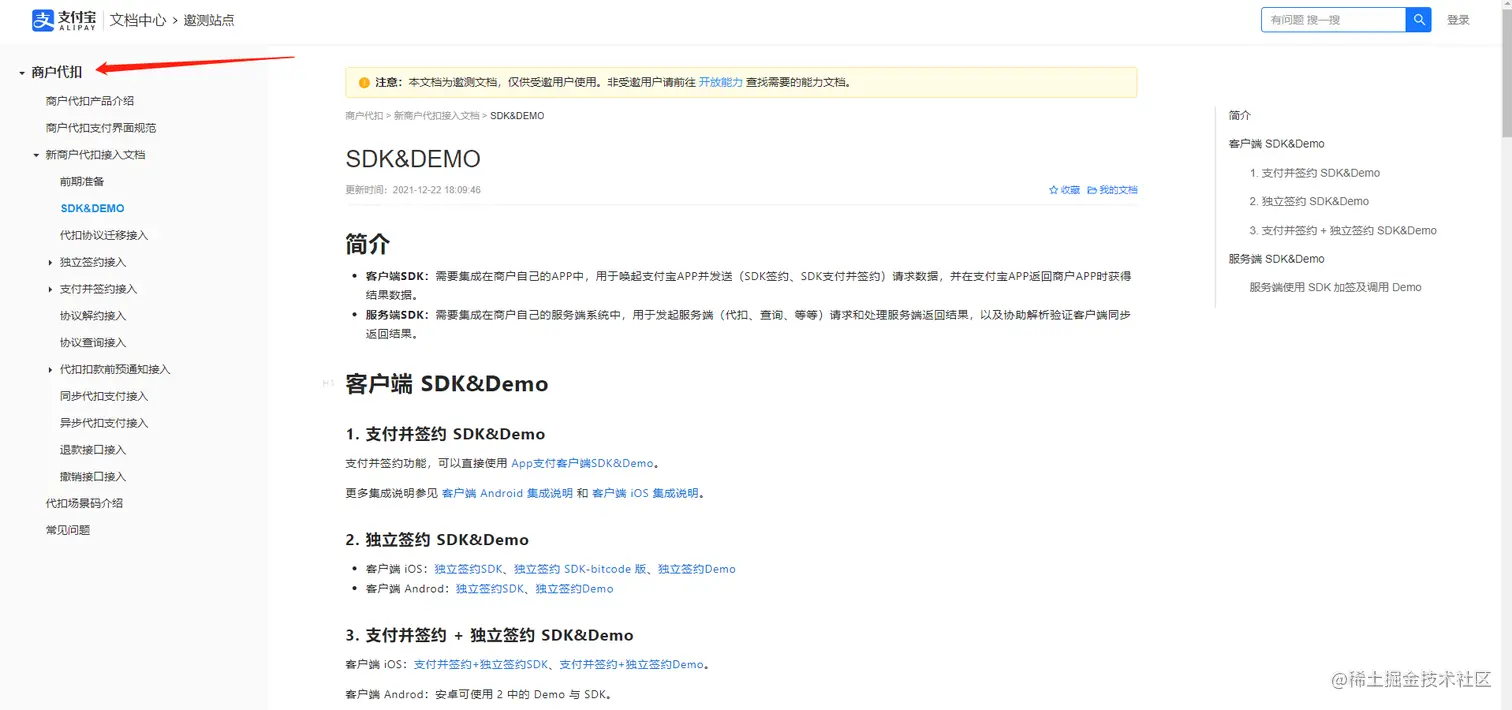Click the orange warning icon beside 注意
Image resolution: width=1512 pixels, height=710 pixels.
click(x=364, y=83)
